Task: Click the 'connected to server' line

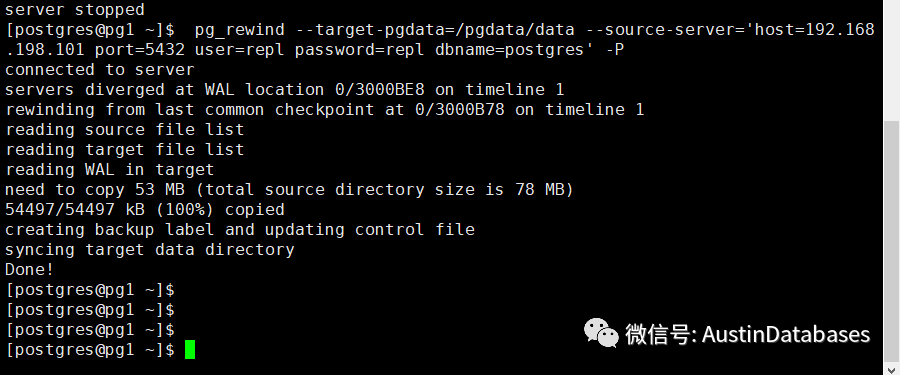Action: (x=100, y=69)
